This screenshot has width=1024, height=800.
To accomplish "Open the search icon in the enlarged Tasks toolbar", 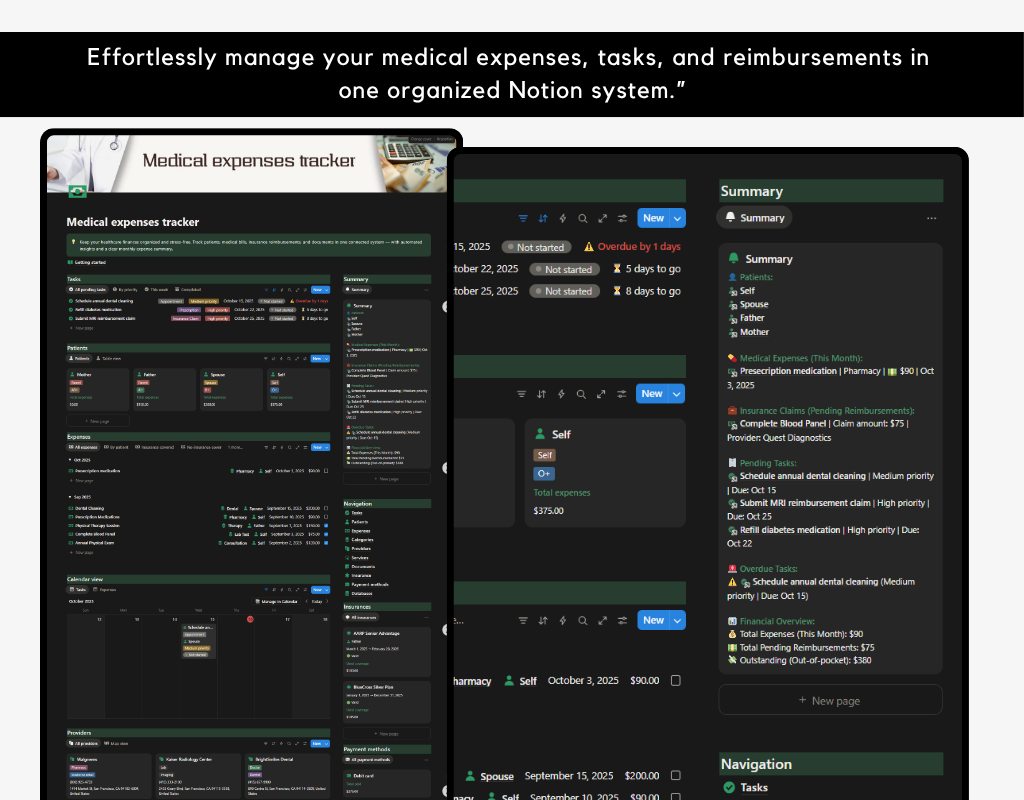I will (x=583, y=219).
